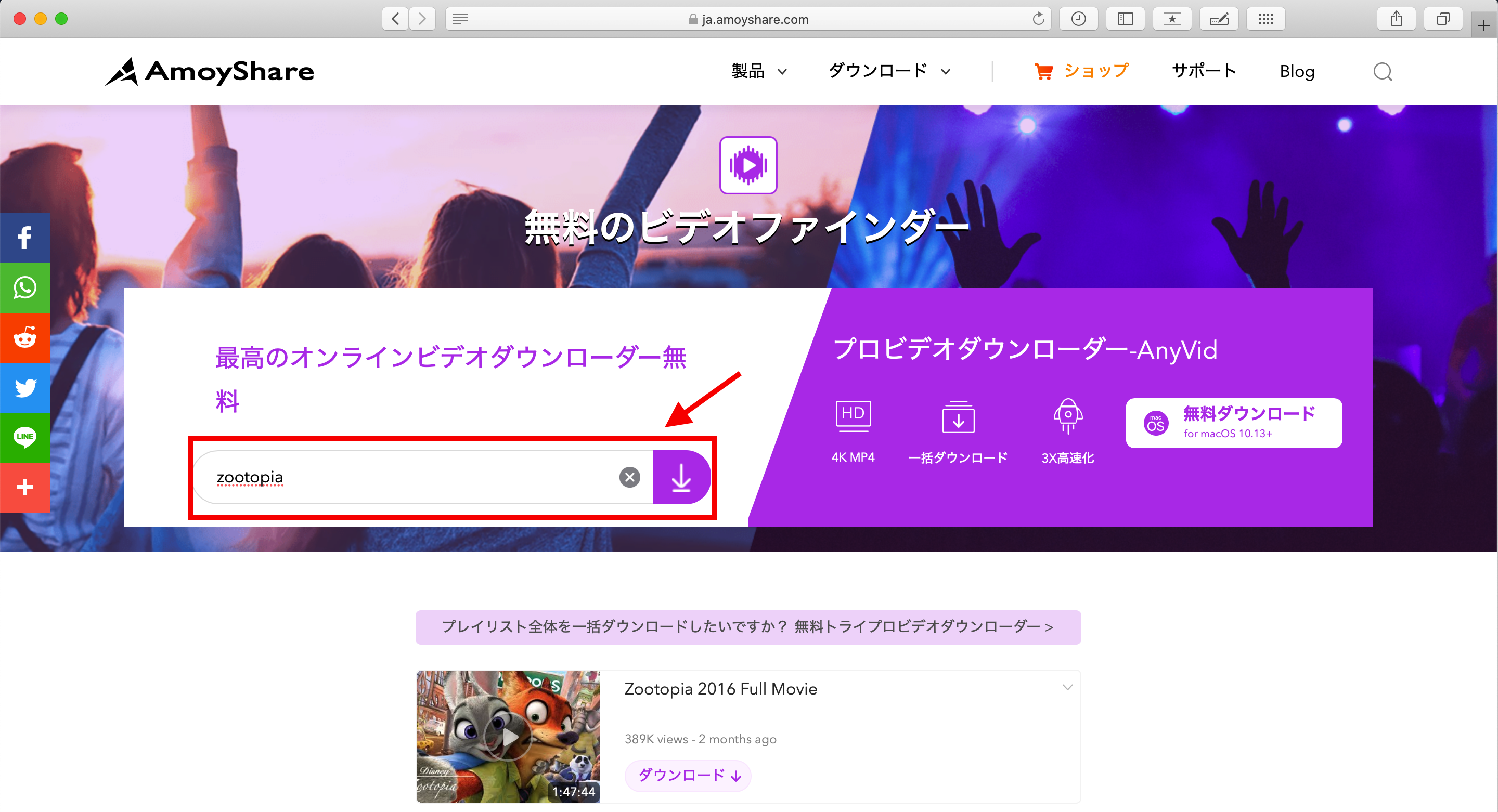Click the AmoyShare logo
Image resolution: width=1498 pixels, height=812 pixels.
(209, 72)
